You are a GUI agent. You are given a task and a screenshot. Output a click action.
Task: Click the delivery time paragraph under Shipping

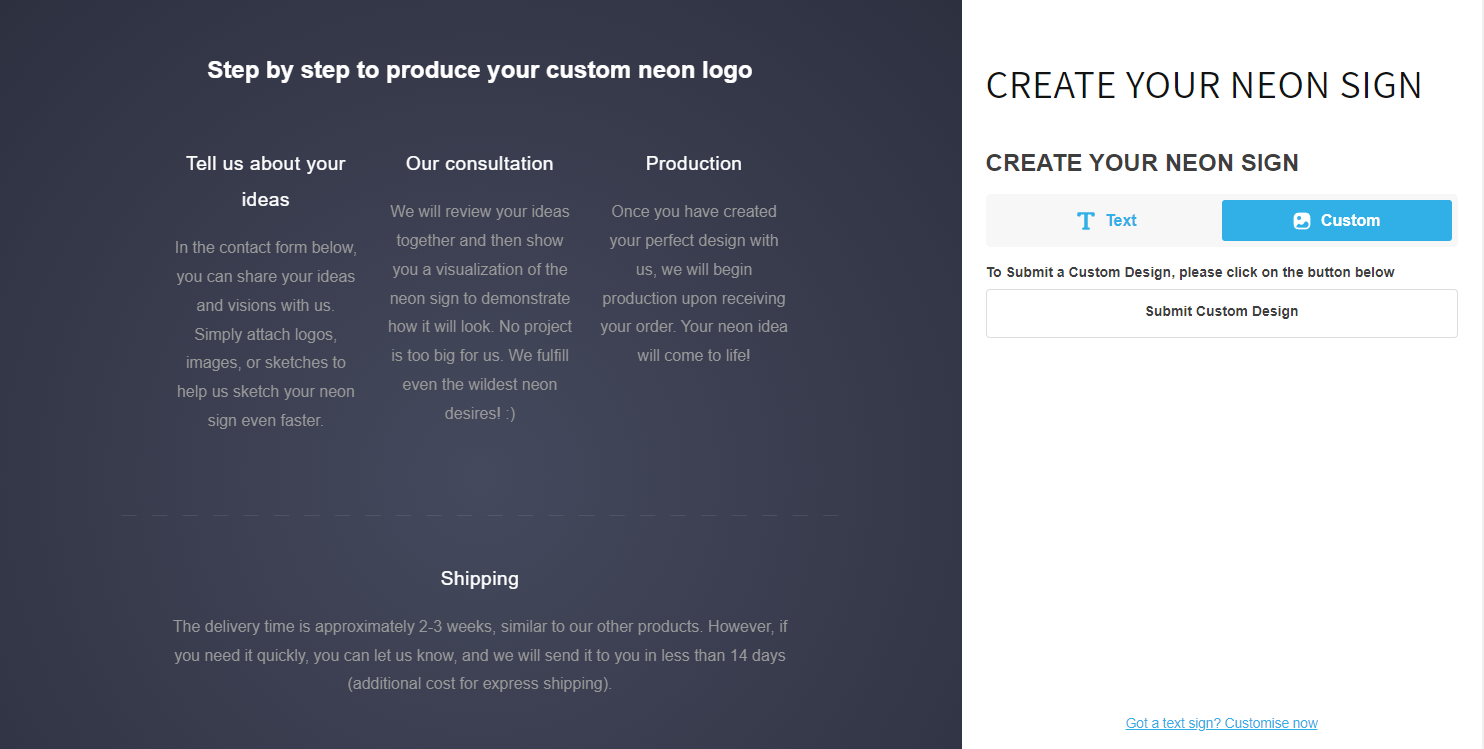click(x=479, y=655)
